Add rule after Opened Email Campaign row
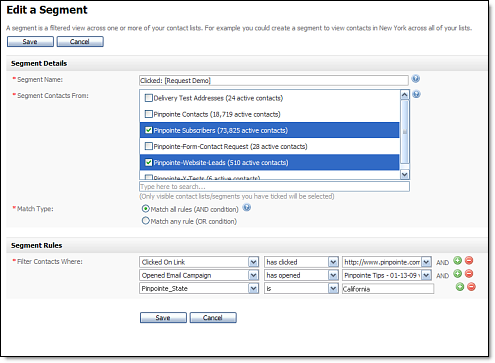The width and height of the screenshot is (495, 363). (x=457, y=274)
